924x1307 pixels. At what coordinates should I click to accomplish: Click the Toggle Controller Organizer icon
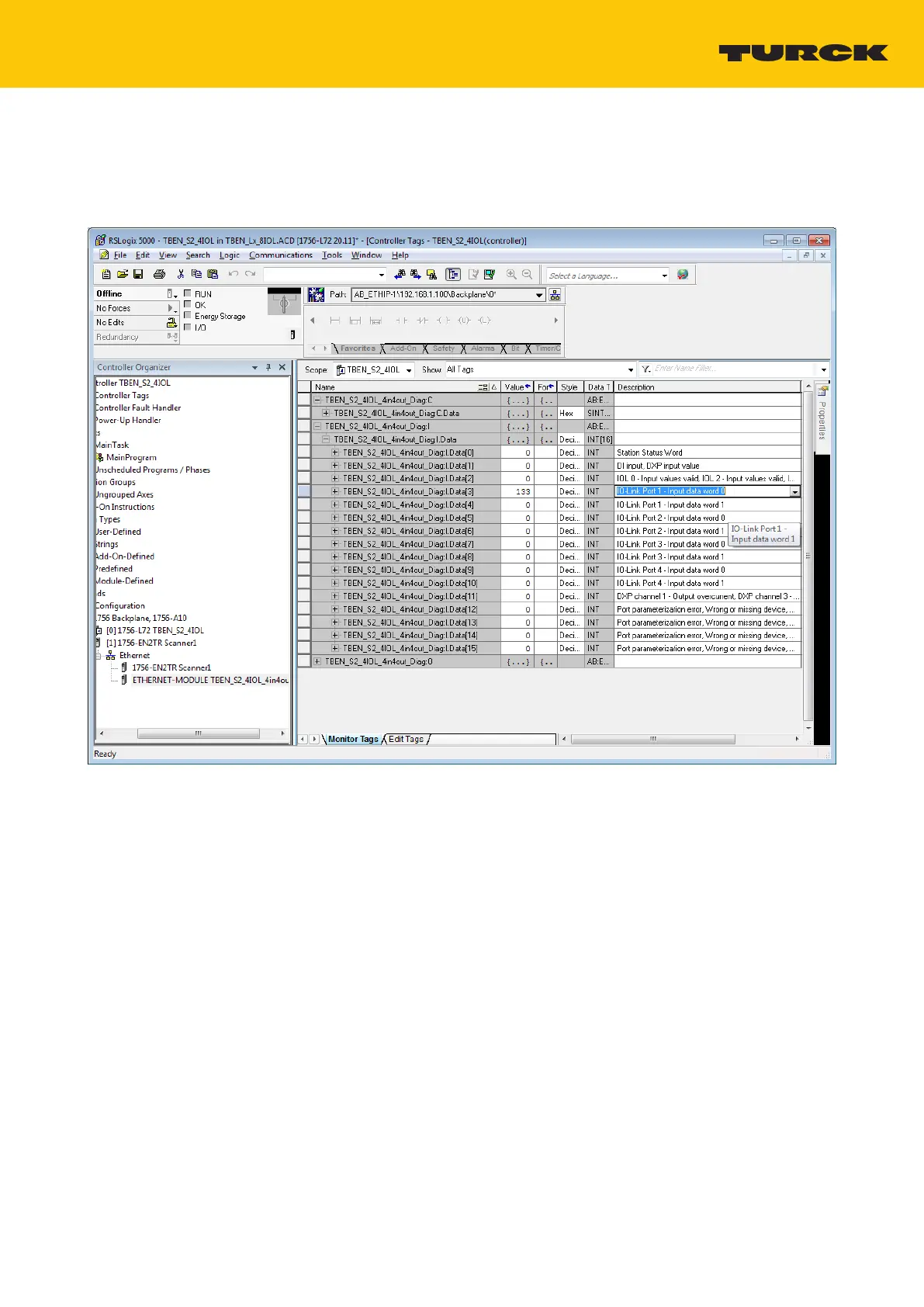[453, 274]
